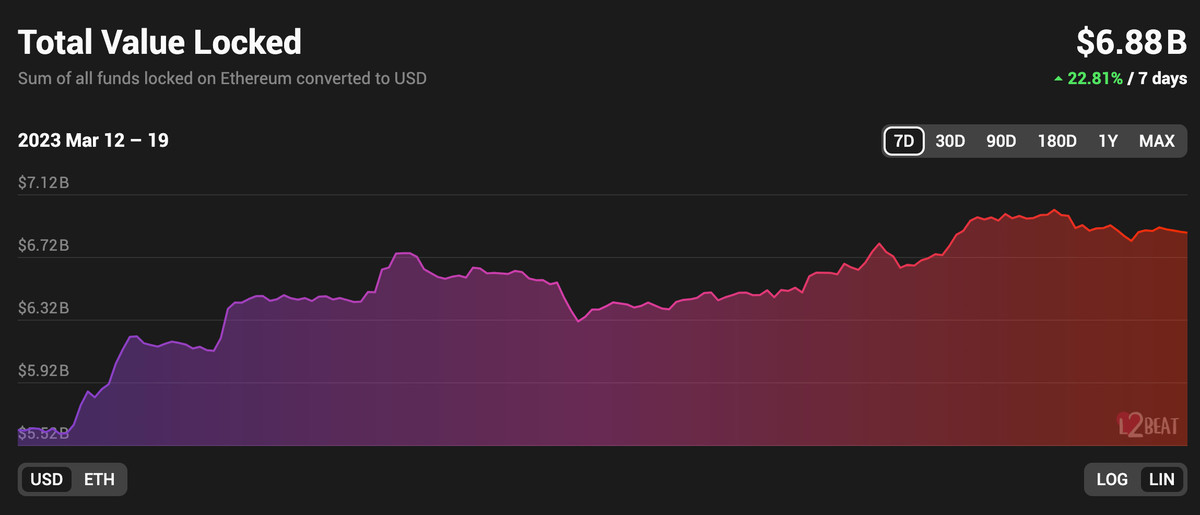This screenshot has width=1200, height=515.
Task: Switch chart to 90D range
Action: click(1001, 141)
